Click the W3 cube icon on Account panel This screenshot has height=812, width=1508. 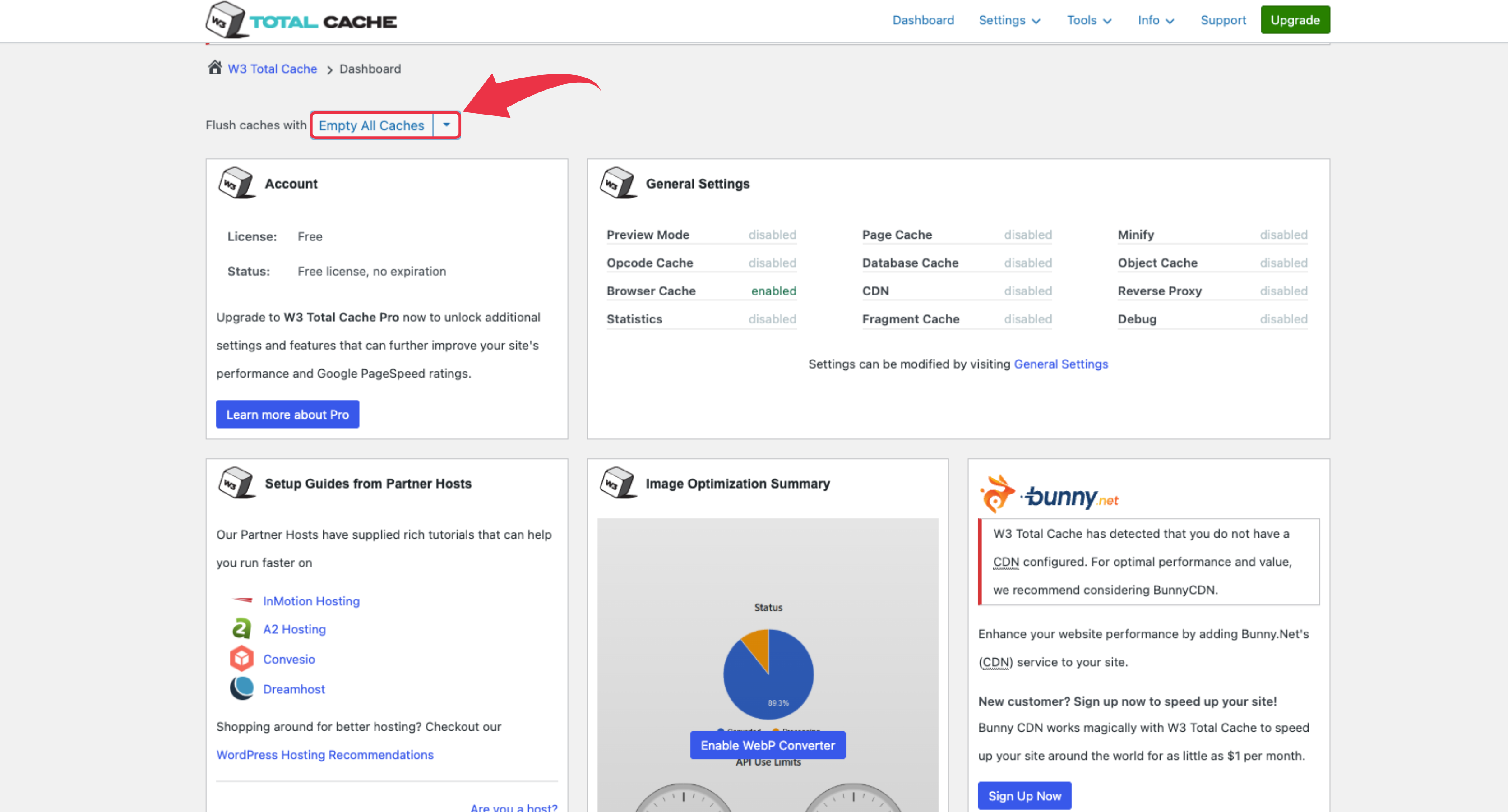tap(236, 183)
